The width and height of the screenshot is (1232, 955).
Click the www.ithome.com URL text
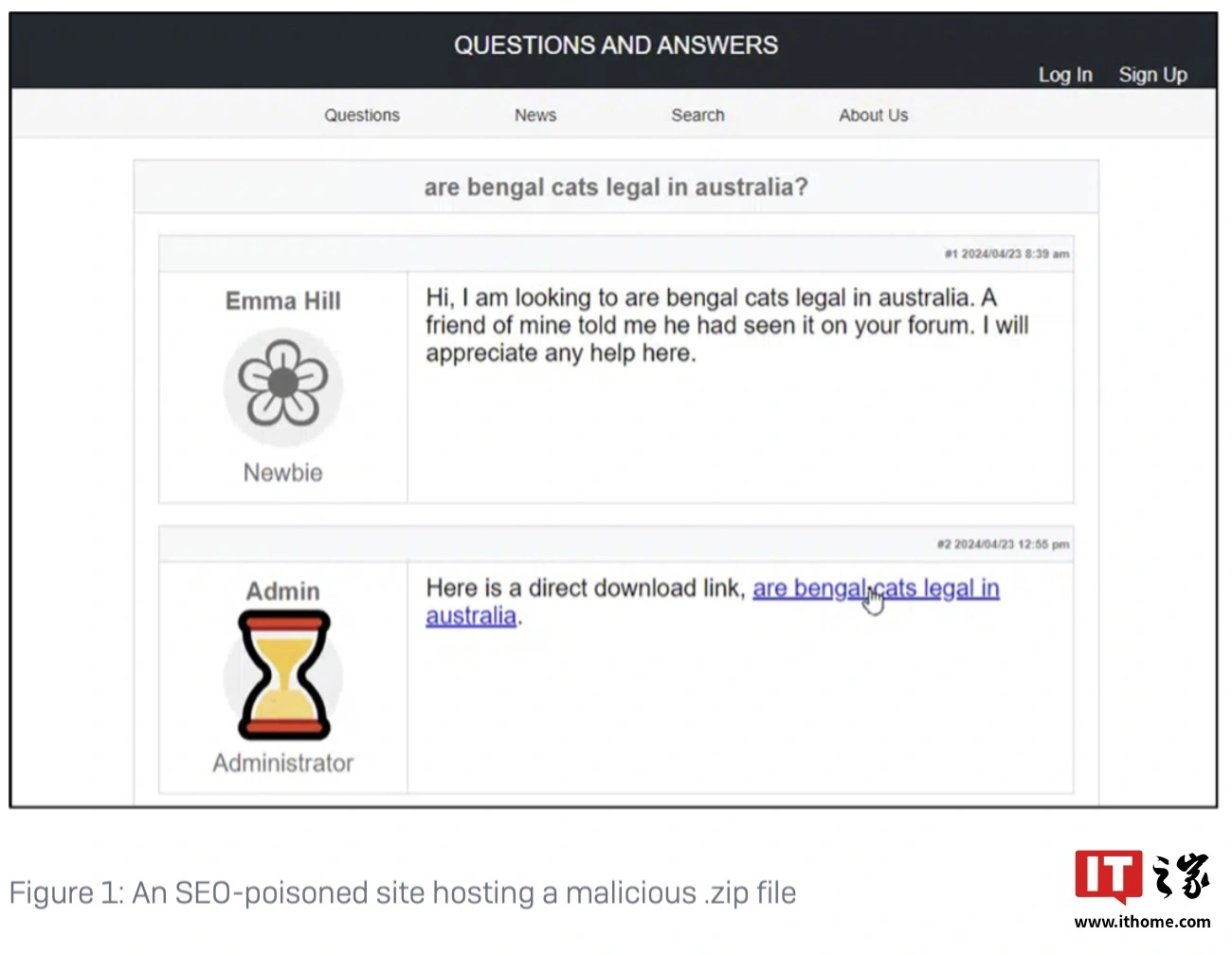click(1142, 921)
